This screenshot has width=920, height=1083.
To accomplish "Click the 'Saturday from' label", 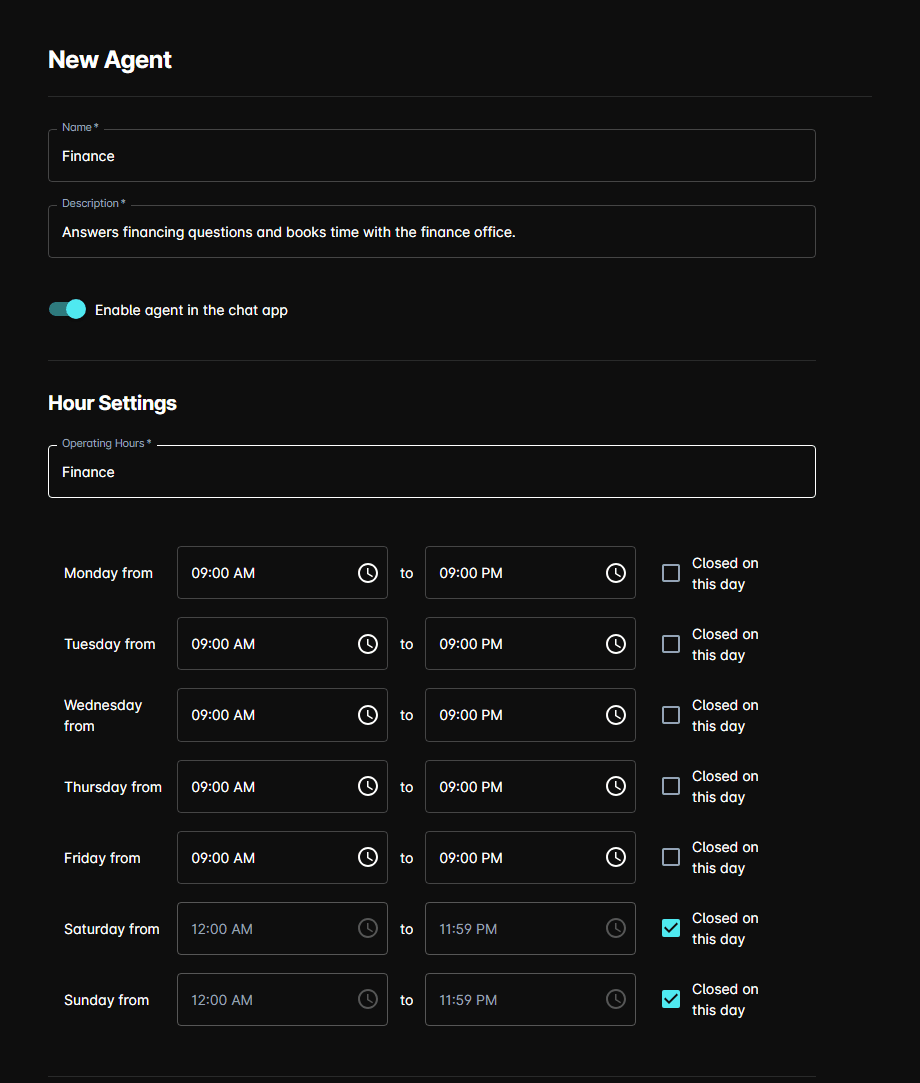I will coord(112,929).
